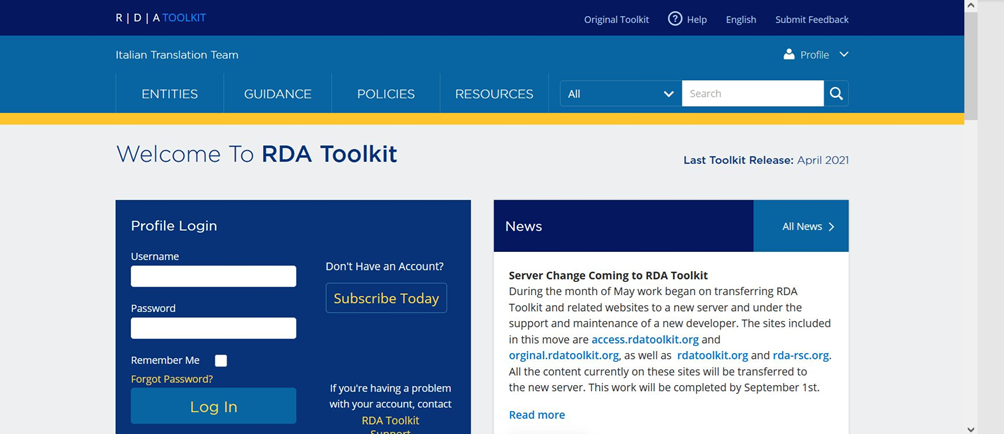Open the rda-rsc.org link
Viewport: 1004px width, 434px height.
802,355
